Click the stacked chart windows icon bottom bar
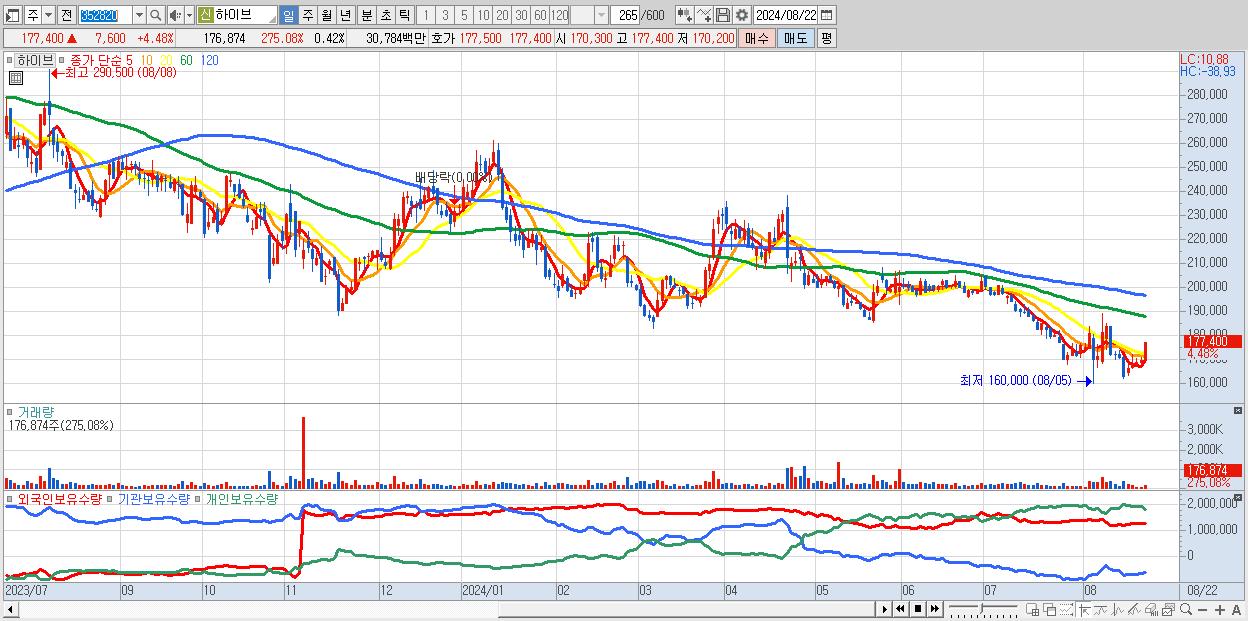The image size is (1248, 621). click(x=1168, y=610)
